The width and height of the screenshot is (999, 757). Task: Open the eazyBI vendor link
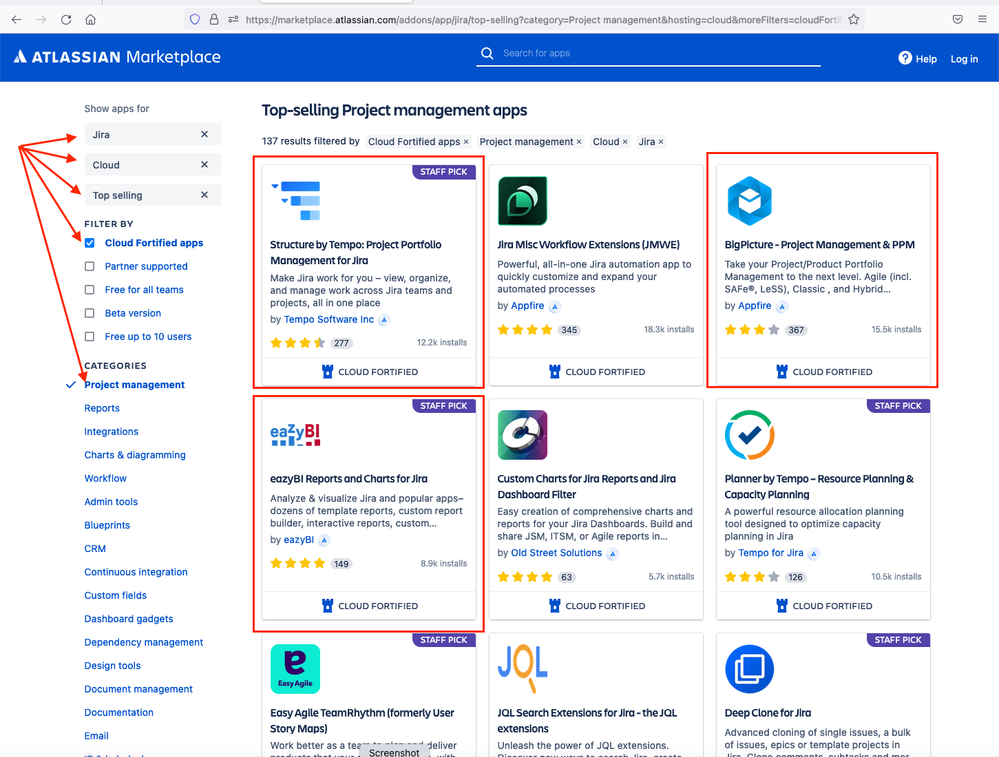[x=299, y=540]
